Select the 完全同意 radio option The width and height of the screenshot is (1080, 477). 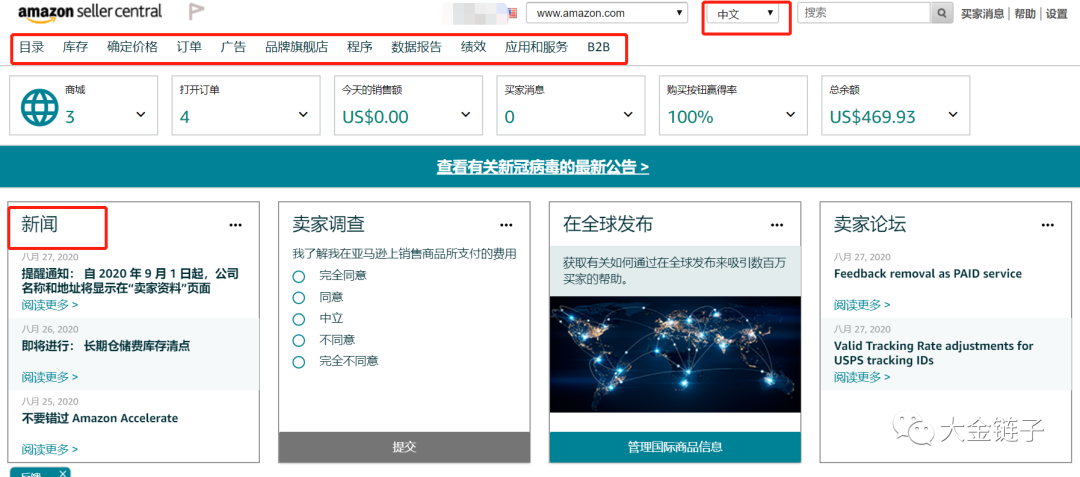(298, 276)
